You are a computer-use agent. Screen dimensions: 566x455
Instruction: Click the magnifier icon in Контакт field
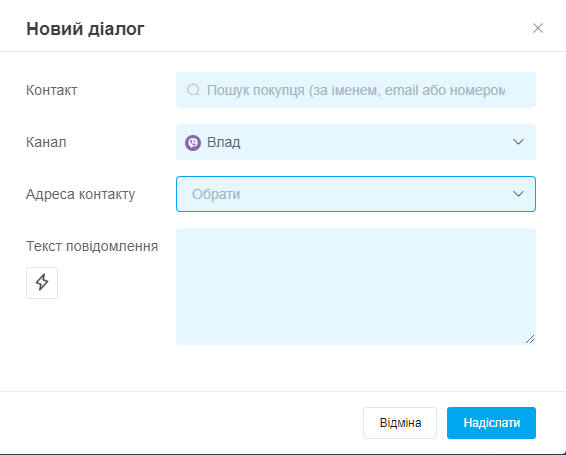193,90
